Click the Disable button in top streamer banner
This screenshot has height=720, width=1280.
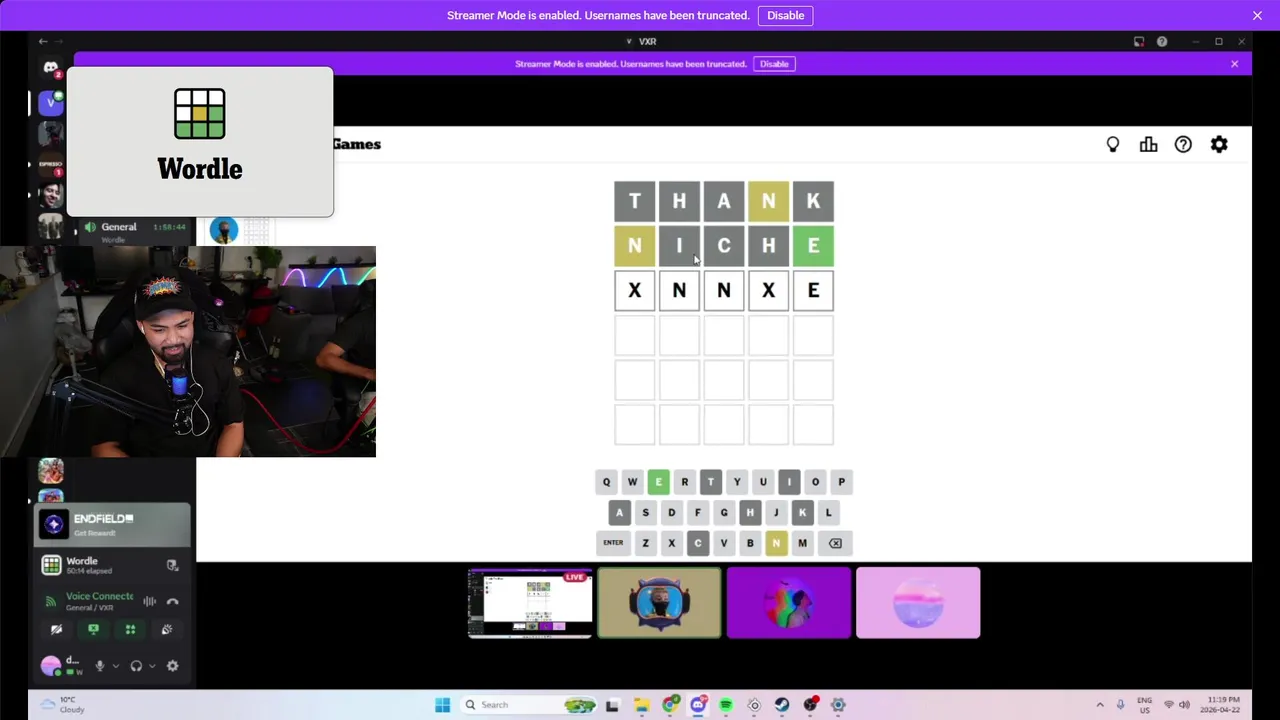click(x=785, y=15)
